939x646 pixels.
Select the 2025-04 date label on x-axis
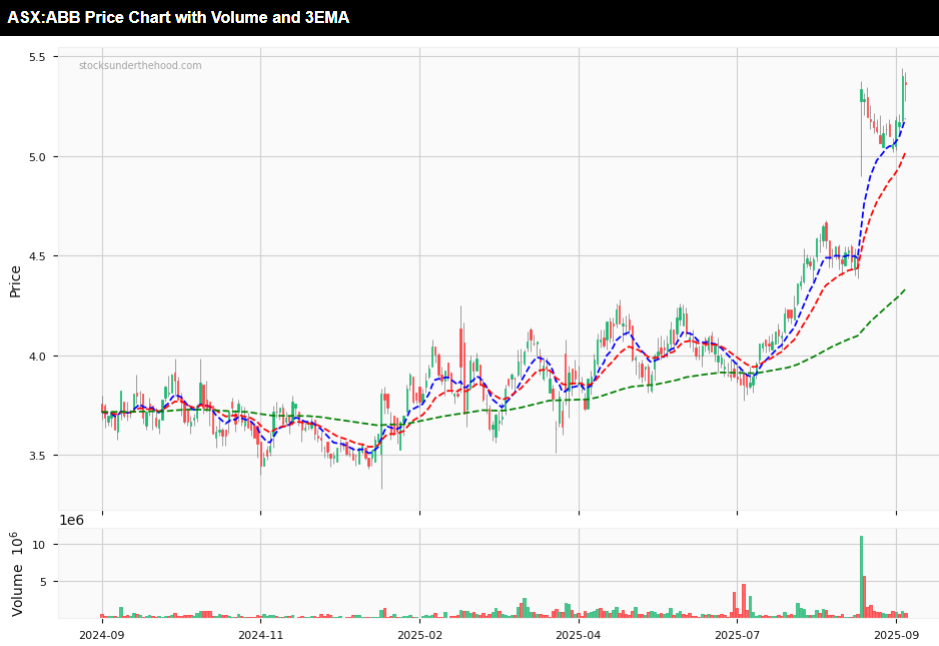pos(578,634)
